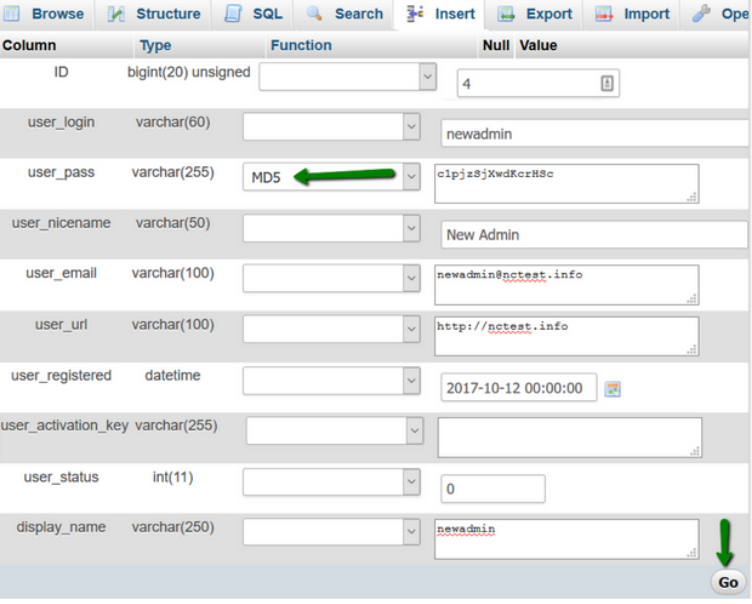752x604 pixels.
Task: Click the Function column header
Action: (300, 45)
